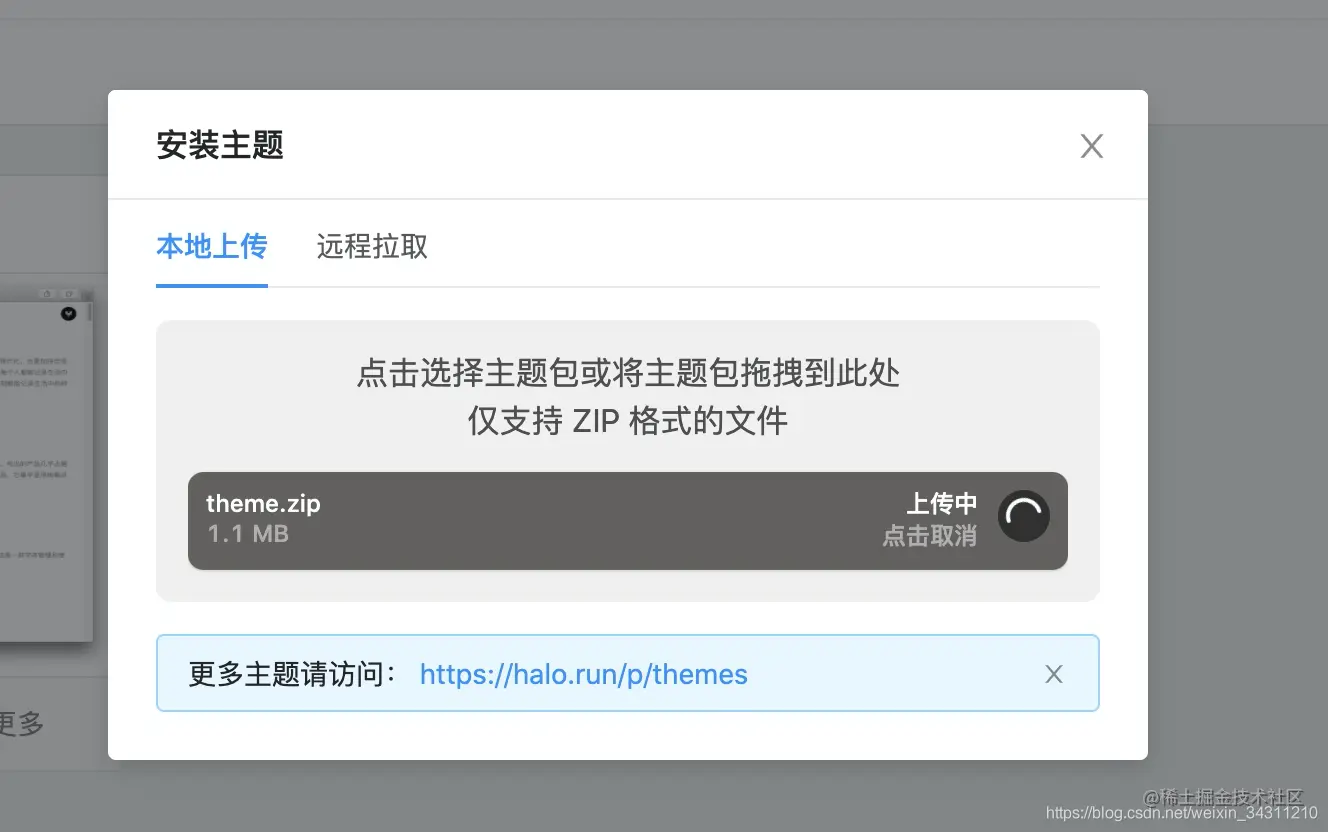
Task: Click the 1.1 MB file size text
Action: (x=248, y=534)
